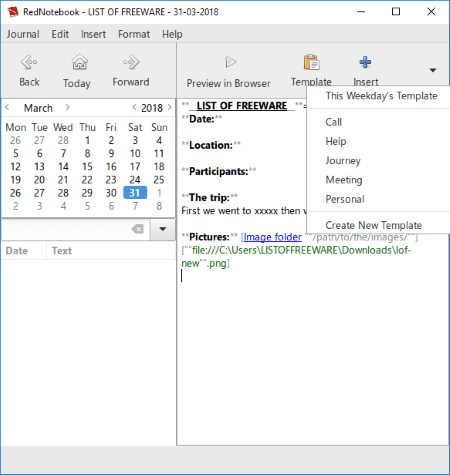
Task: Select March 30 in the calendar
Action: click(111, 193)
